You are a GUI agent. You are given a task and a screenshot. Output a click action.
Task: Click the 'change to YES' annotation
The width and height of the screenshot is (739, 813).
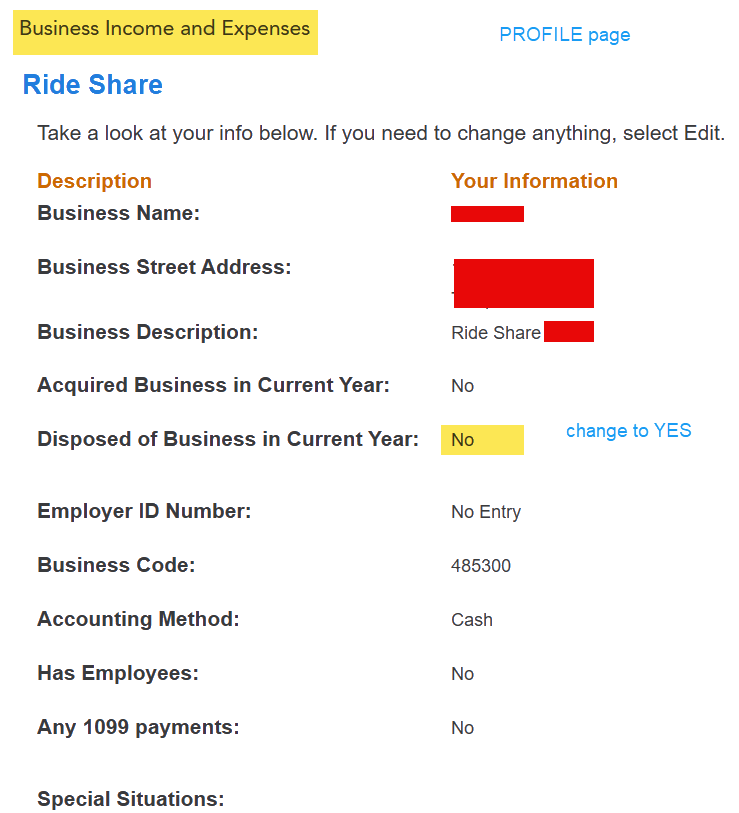tap(628, 431)
